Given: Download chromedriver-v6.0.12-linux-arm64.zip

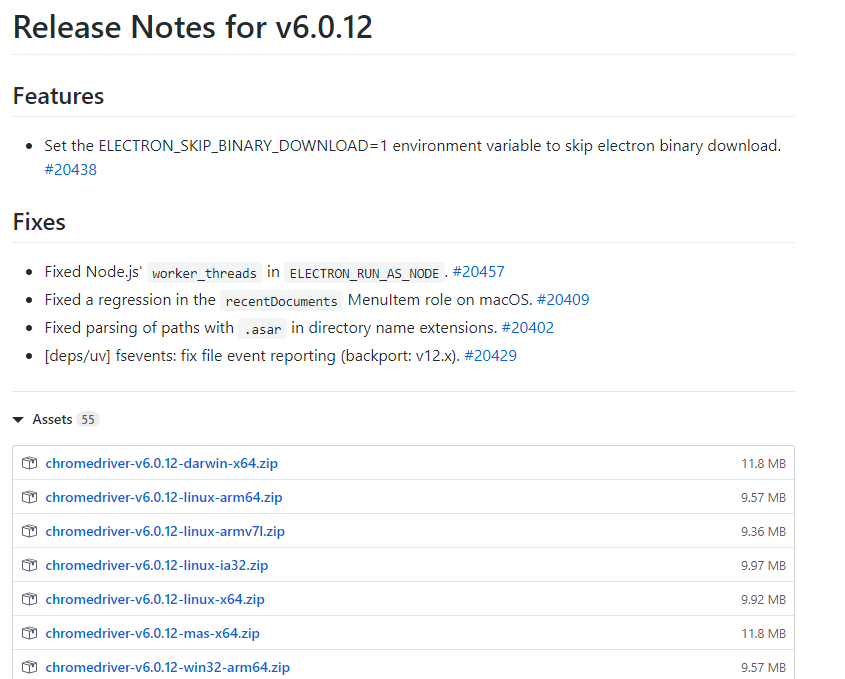Looking at the screenshot, I should click(x=164, y=497).
